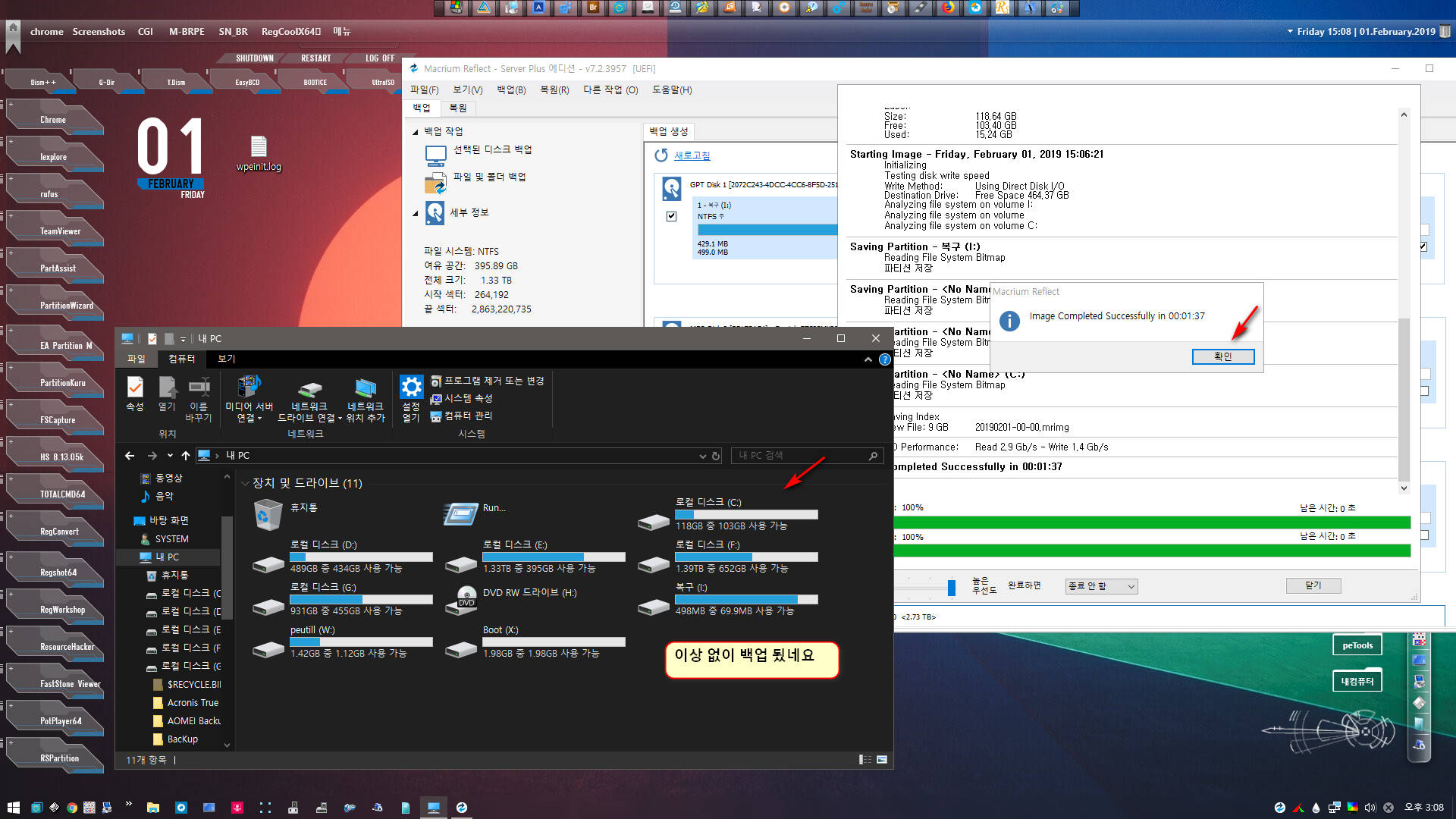Open Firefox from the top dock bar
Viewport: 1456px width, 819px height.
[x=948, y=8]
